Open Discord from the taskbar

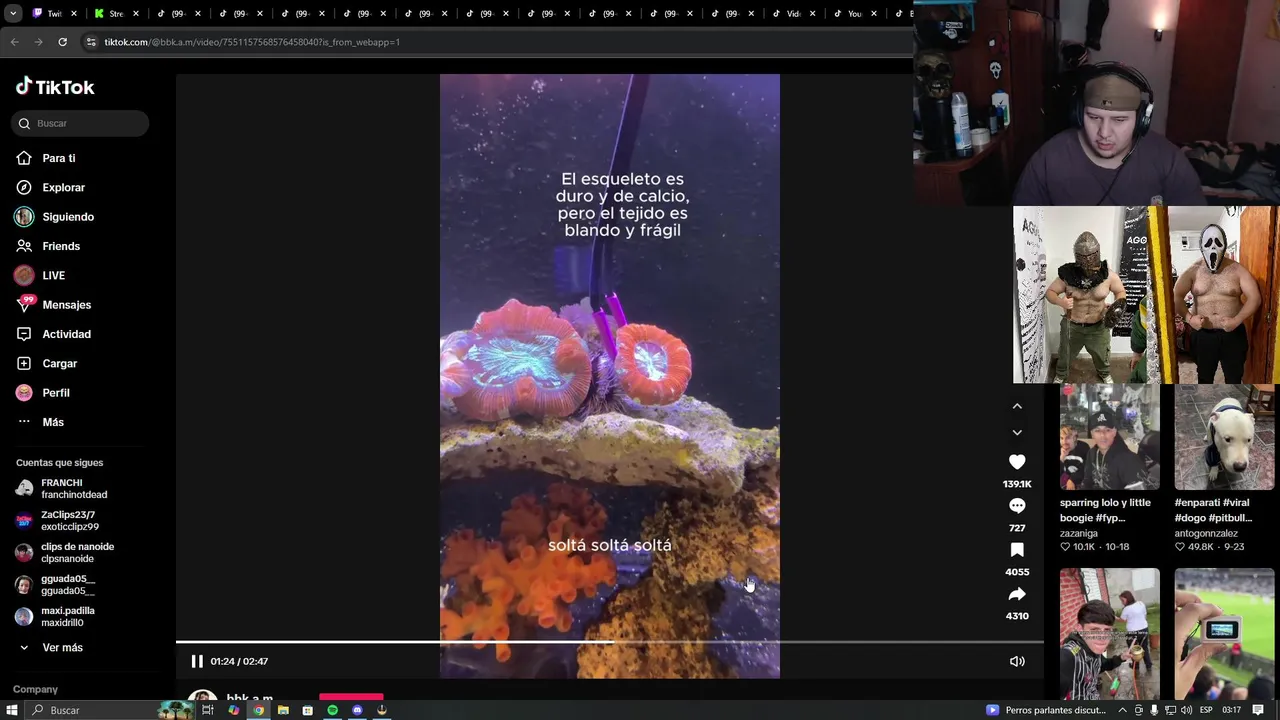click(357, 710)
